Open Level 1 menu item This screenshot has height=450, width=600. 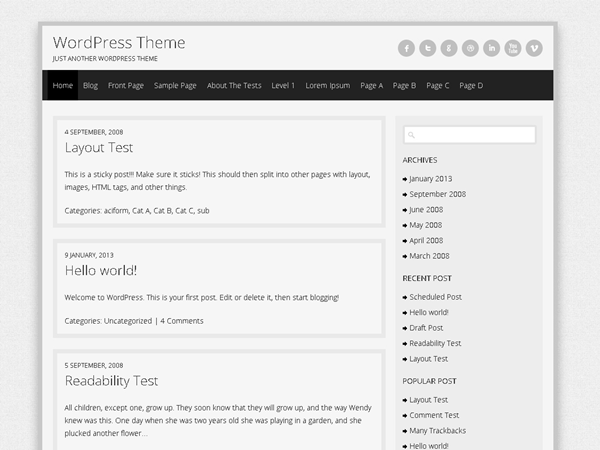pos(283,85)
